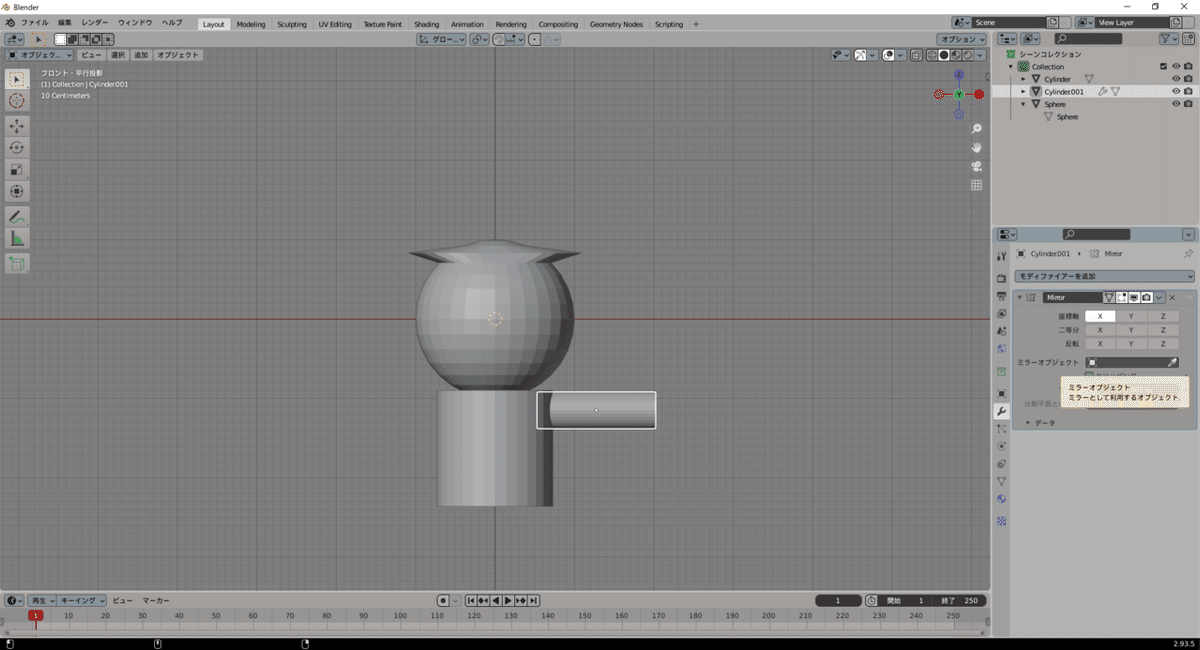
Task: Click the Blender logo menu icon
Action: (x=10, y=23)
